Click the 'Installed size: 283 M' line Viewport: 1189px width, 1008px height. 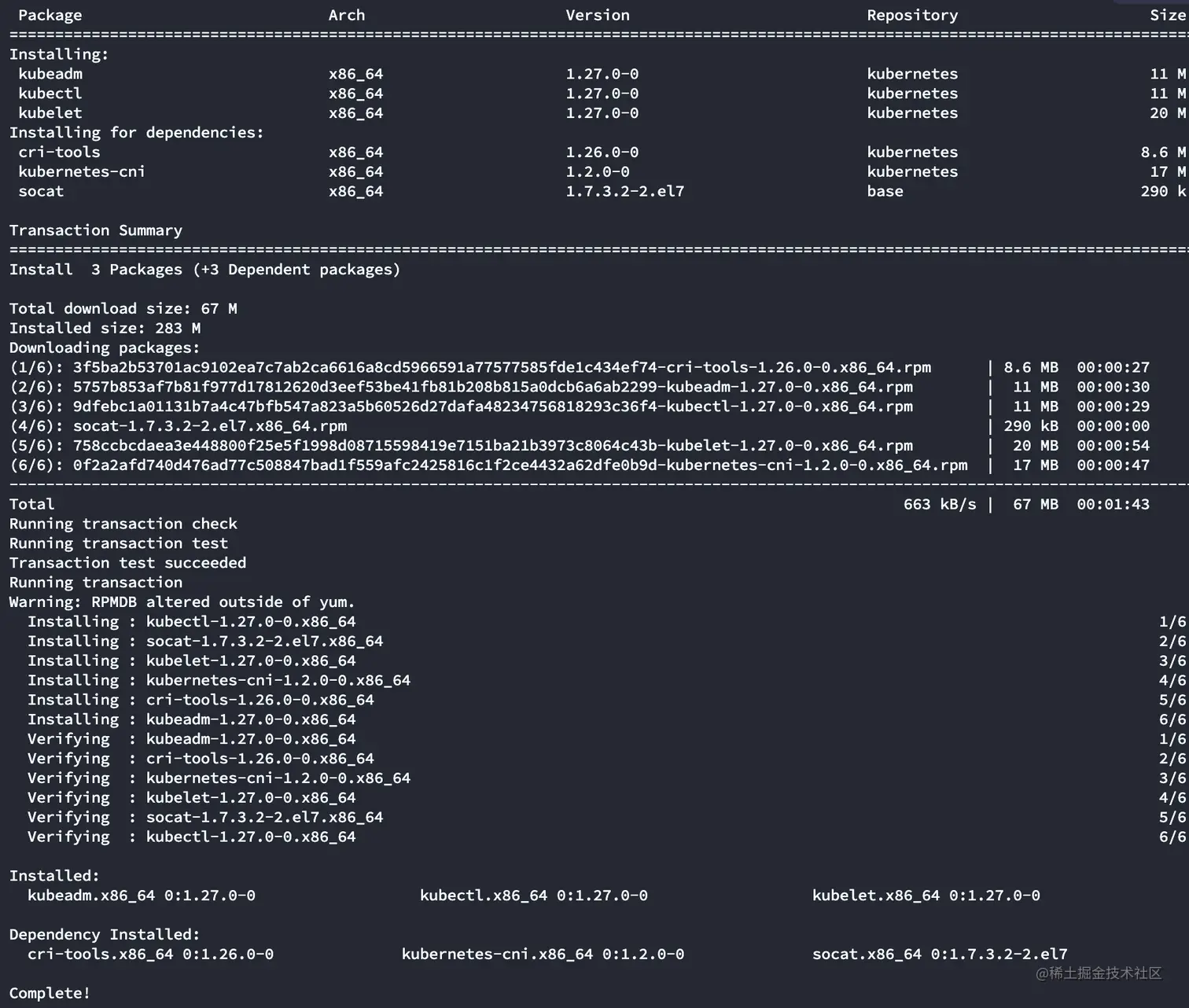(x=105, y=329)
